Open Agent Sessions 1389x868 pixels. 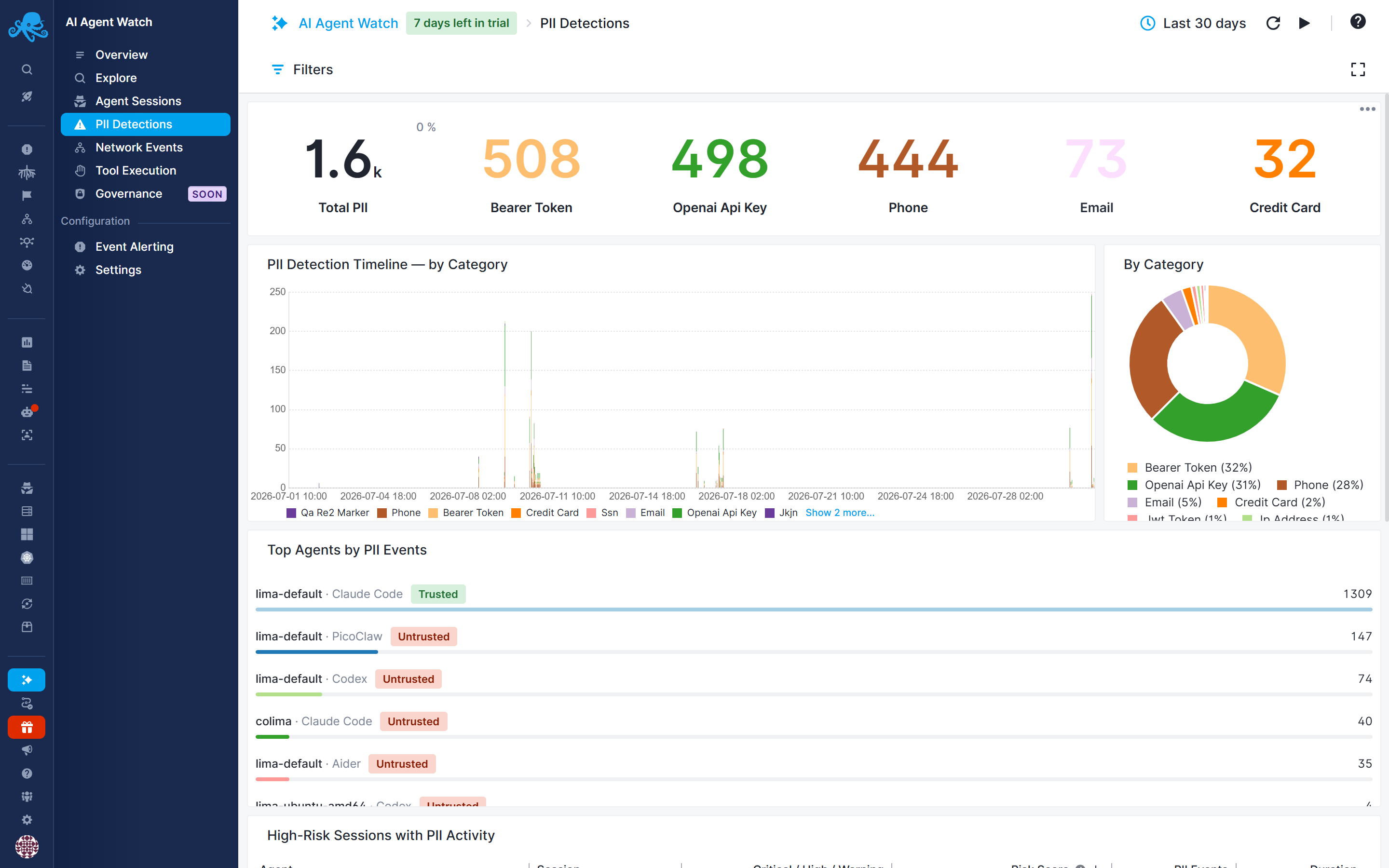pyautogui.click(x=145, y=101)
